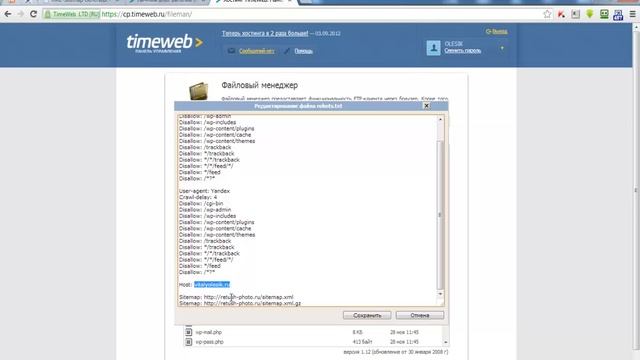
Task: Click the logout link at top right
Action: 496,31
